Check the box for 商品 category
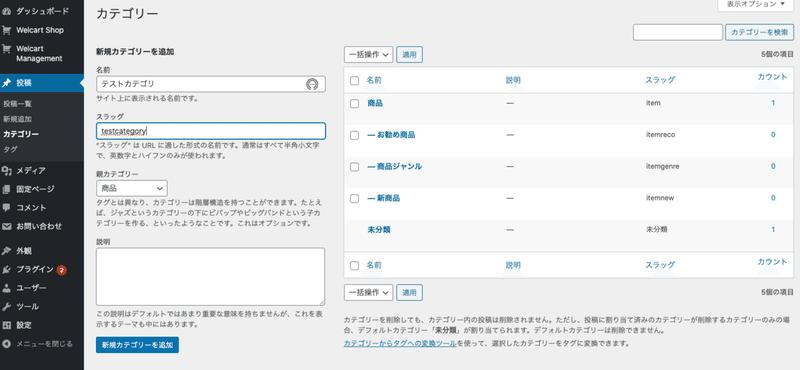The width and height of the screenshot is (800, 370). tap(355, 104)
